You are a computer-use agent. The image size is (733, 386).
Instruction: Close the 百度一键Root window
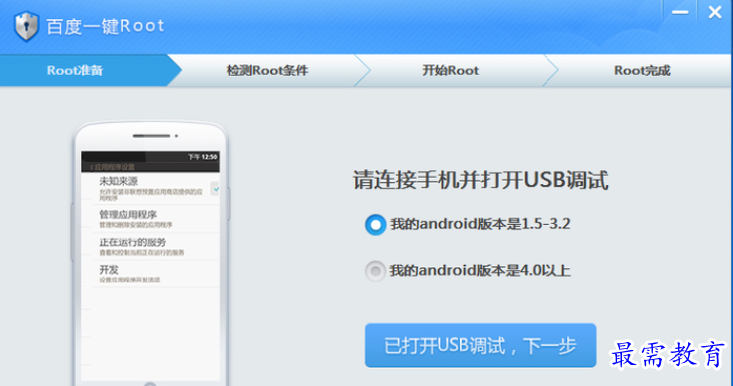pyautogui.click(x=715, y=12)
